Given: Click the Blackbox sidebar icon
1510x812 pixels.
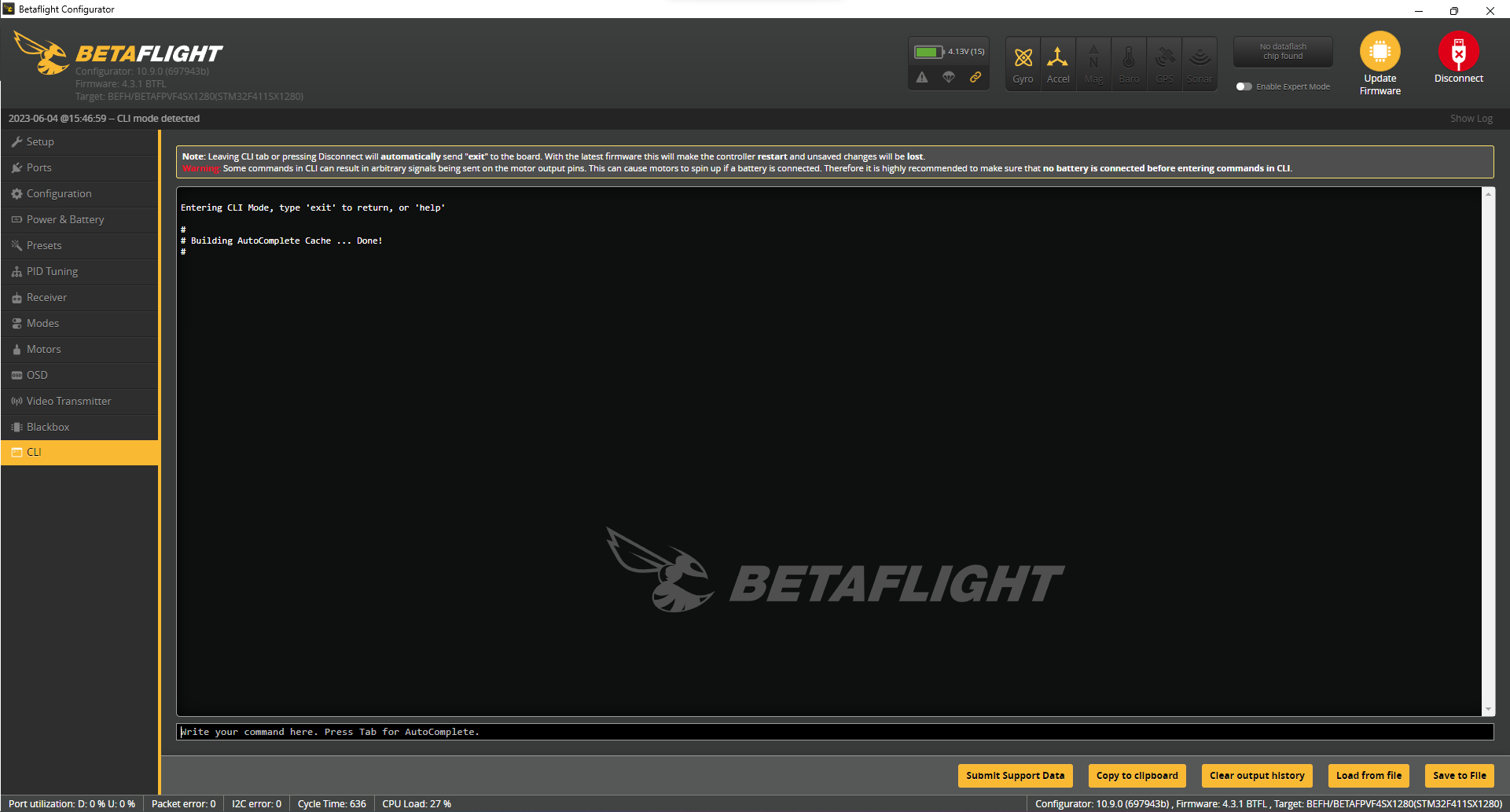Looking at the screenshot, I should (17, 427).
